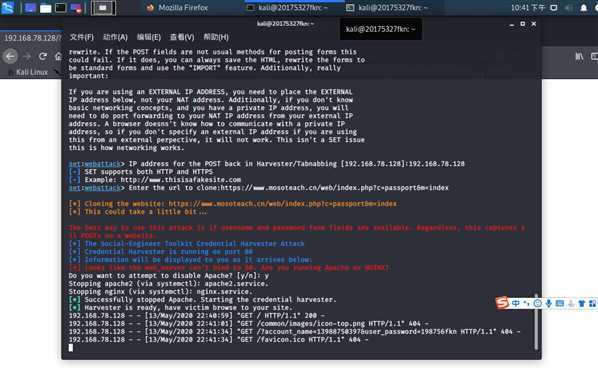Select Firefox tab 192.168.78.128
598x386 pixels.
(x=32, y=38)
